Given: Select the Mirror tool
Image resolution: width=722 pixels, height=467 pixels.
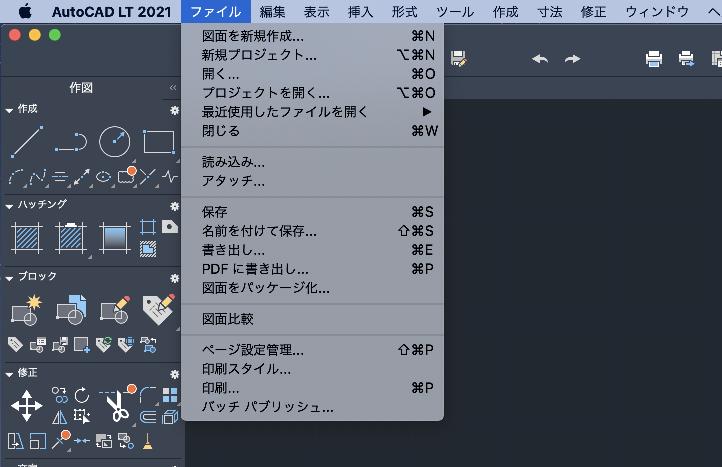Looking at the screenshot, I should (59, 417).
